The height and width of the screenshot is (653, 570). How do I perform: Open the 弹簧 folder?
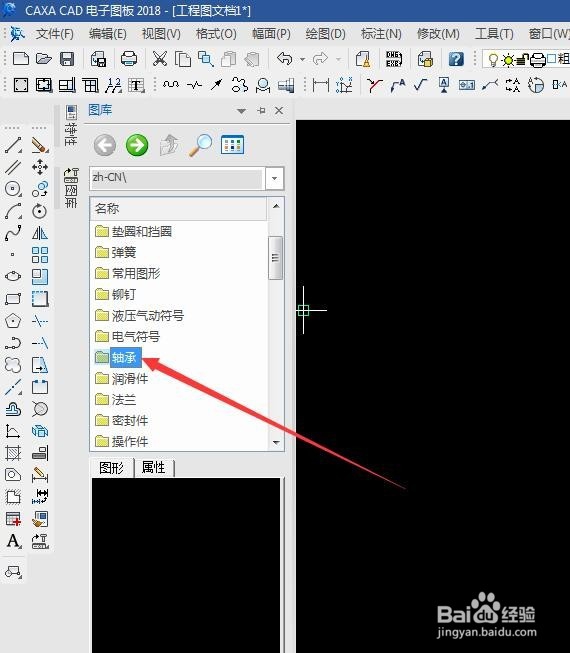[115, 252]
